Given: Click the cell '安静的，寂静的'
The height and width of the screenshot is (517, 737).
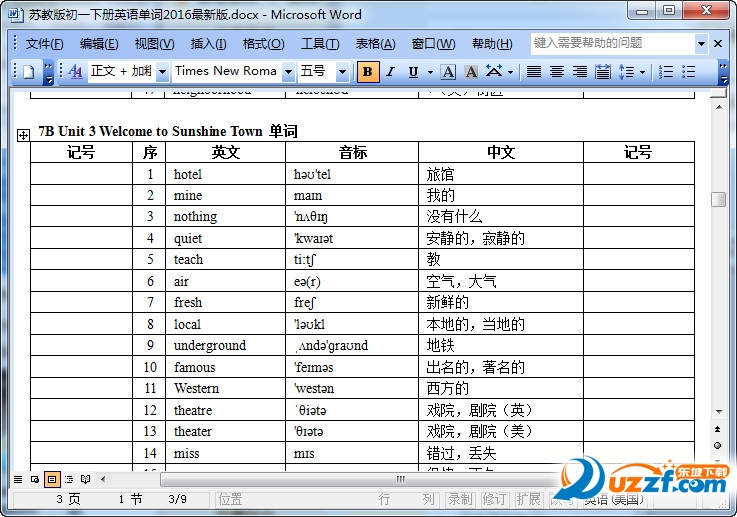Looking at the screenshot, I should [x=501, y=238].
